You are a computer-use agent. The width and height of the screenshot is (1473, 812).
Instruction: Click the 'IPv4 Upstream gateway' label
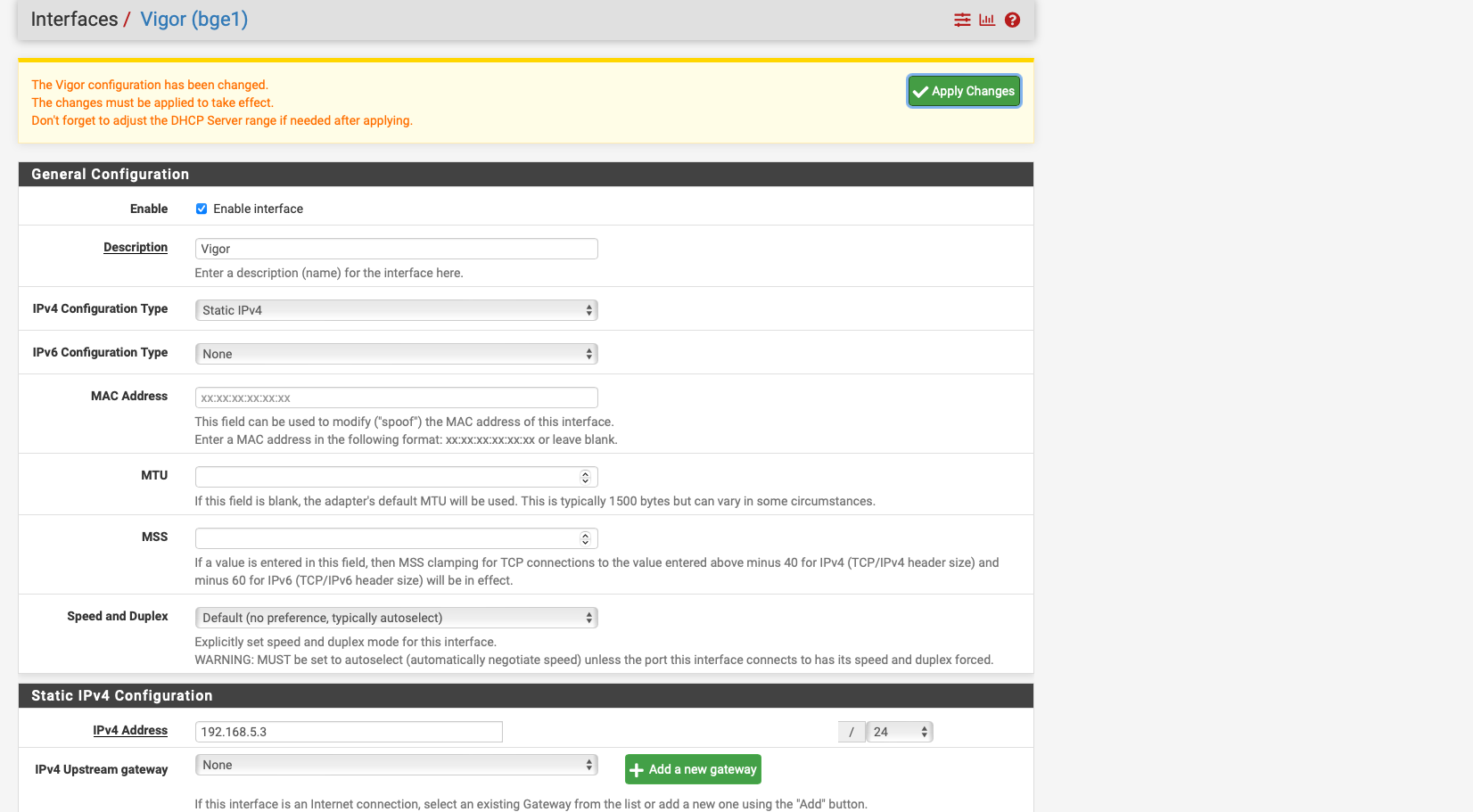pyautogui.click(x=102, y=769)
